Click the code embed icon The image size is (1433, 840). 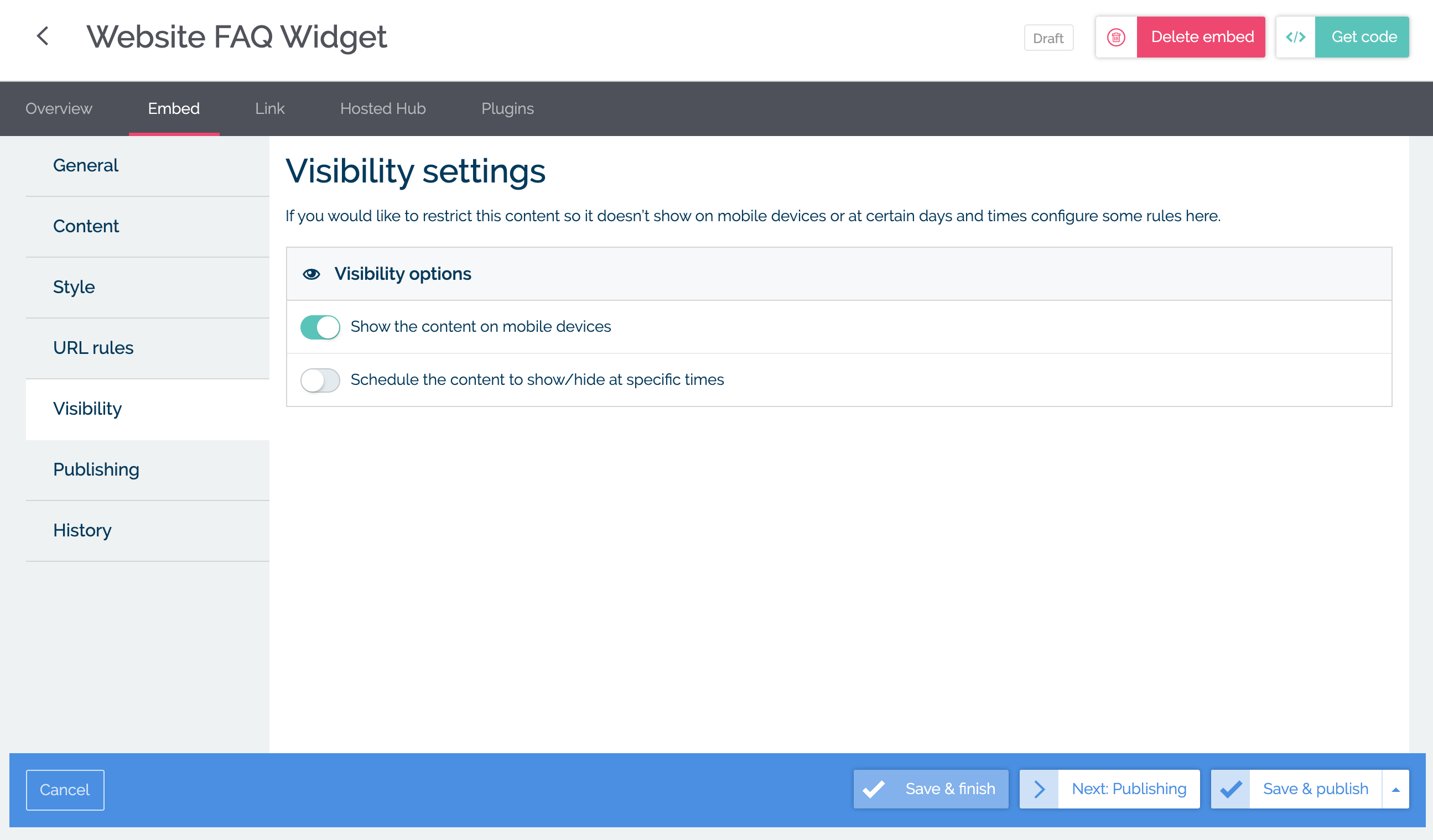1294,37
